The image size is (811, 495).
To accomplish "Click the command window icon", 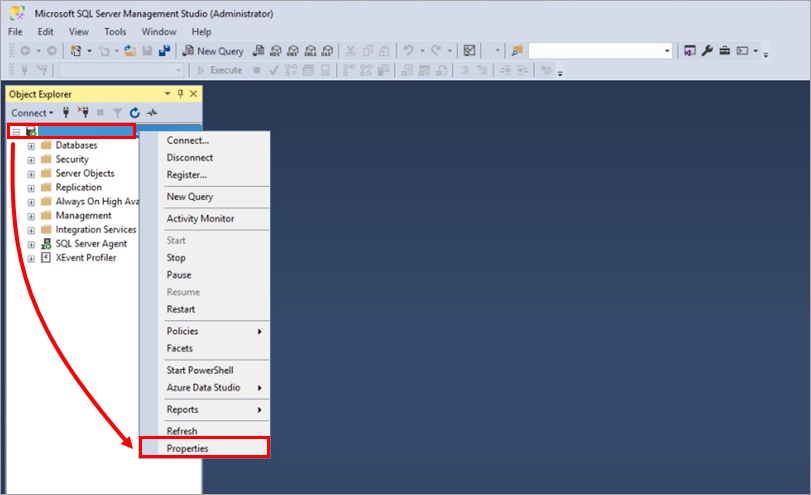I will click(743, 51).
